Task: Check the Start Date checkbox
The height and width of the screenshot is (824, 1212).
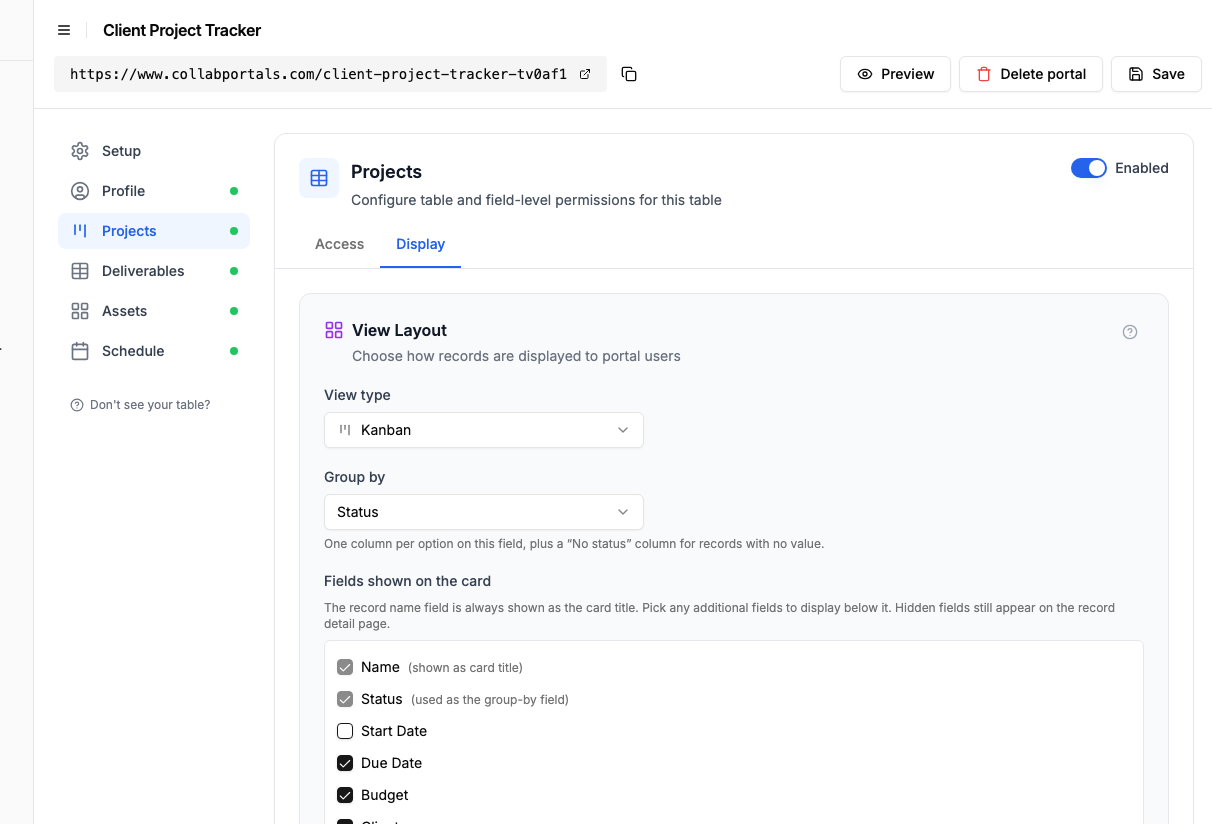Action: tap(345, 731)
